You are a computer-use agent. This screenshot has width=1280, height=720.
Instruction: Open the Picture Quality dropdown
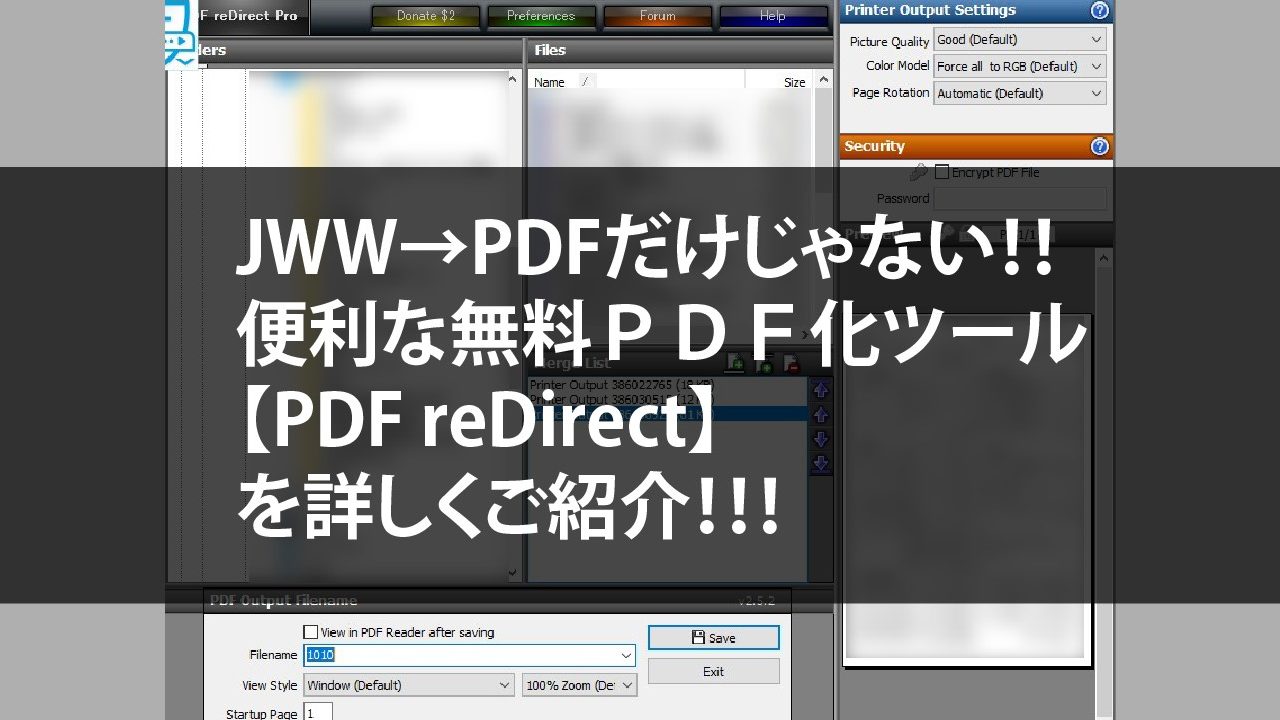[1020, 39]
